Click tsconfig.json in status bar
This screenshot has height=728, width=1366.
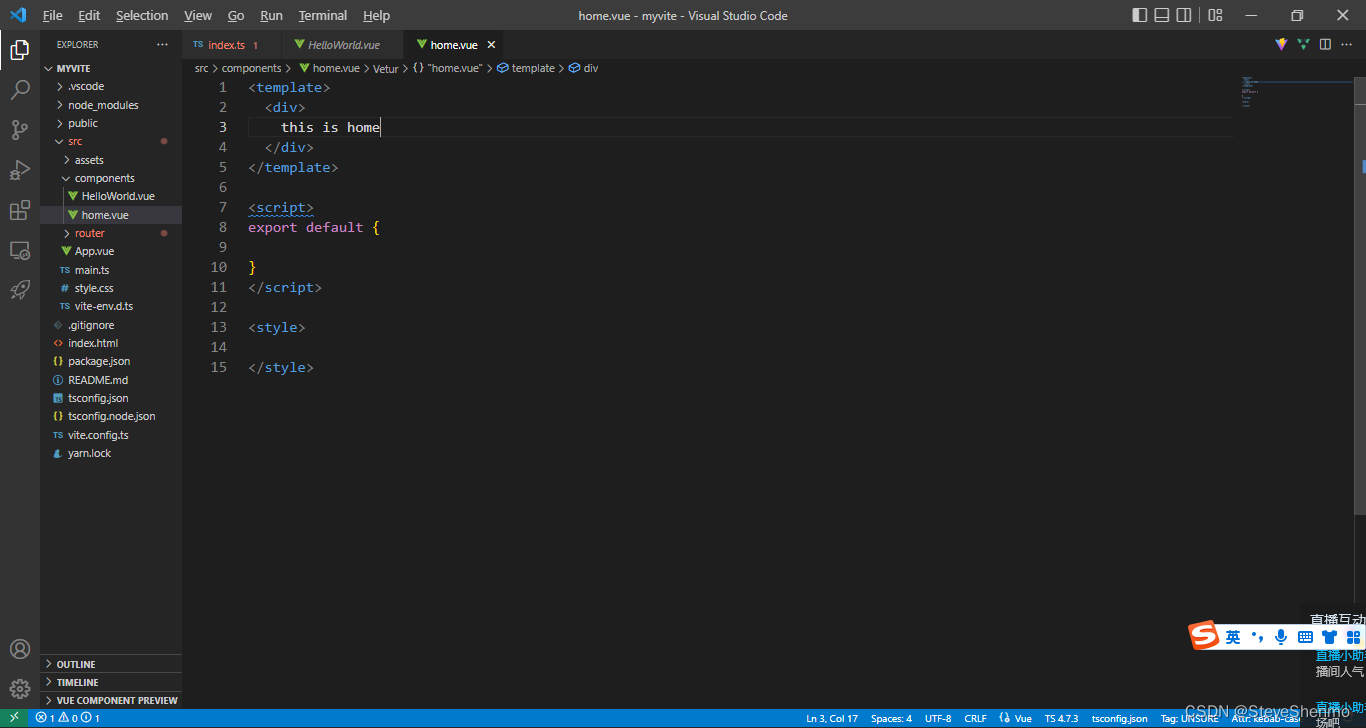click(x=1119, y=718)
